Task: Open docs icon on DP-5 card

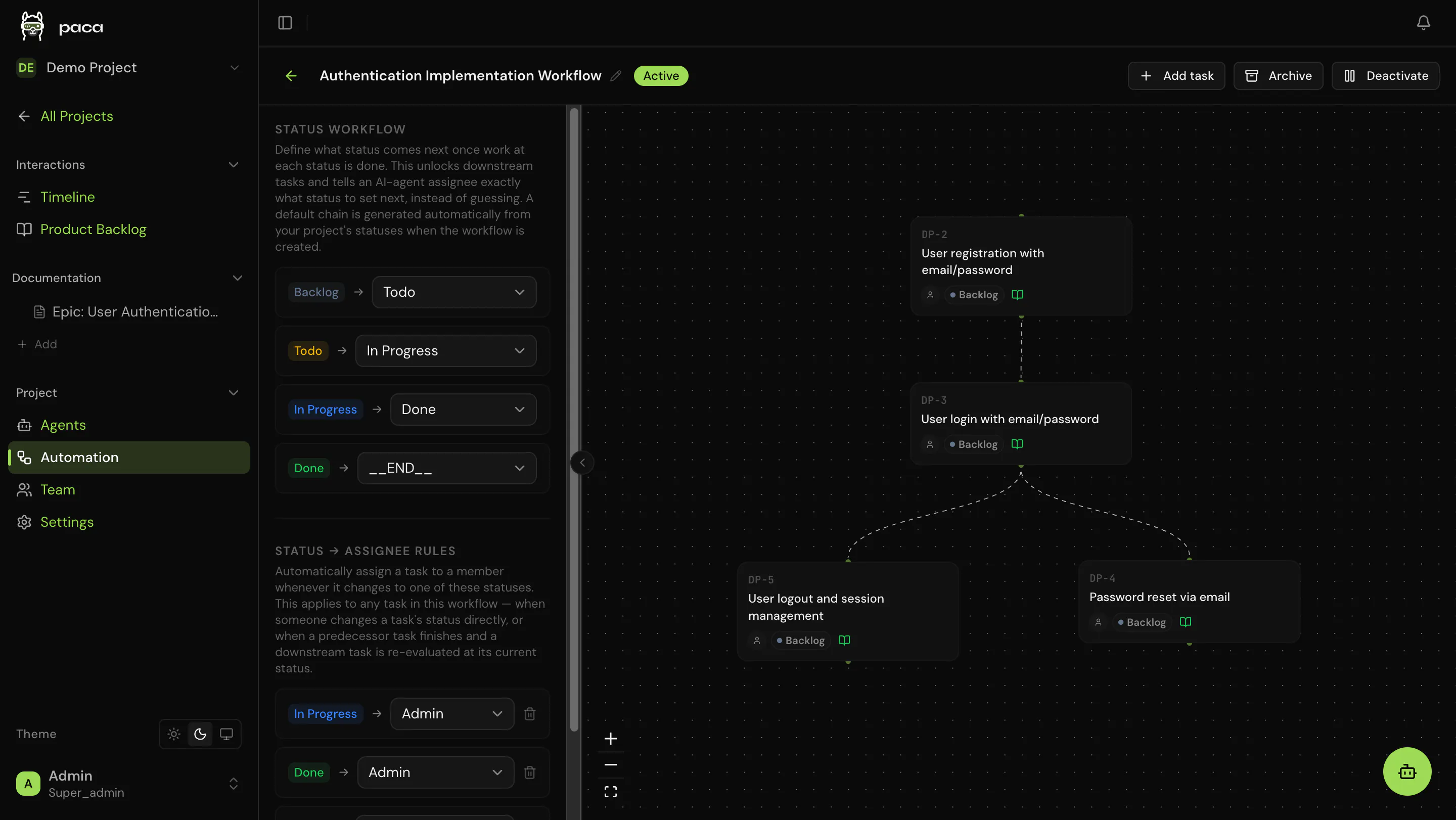Action: click(x=844, y=641)
